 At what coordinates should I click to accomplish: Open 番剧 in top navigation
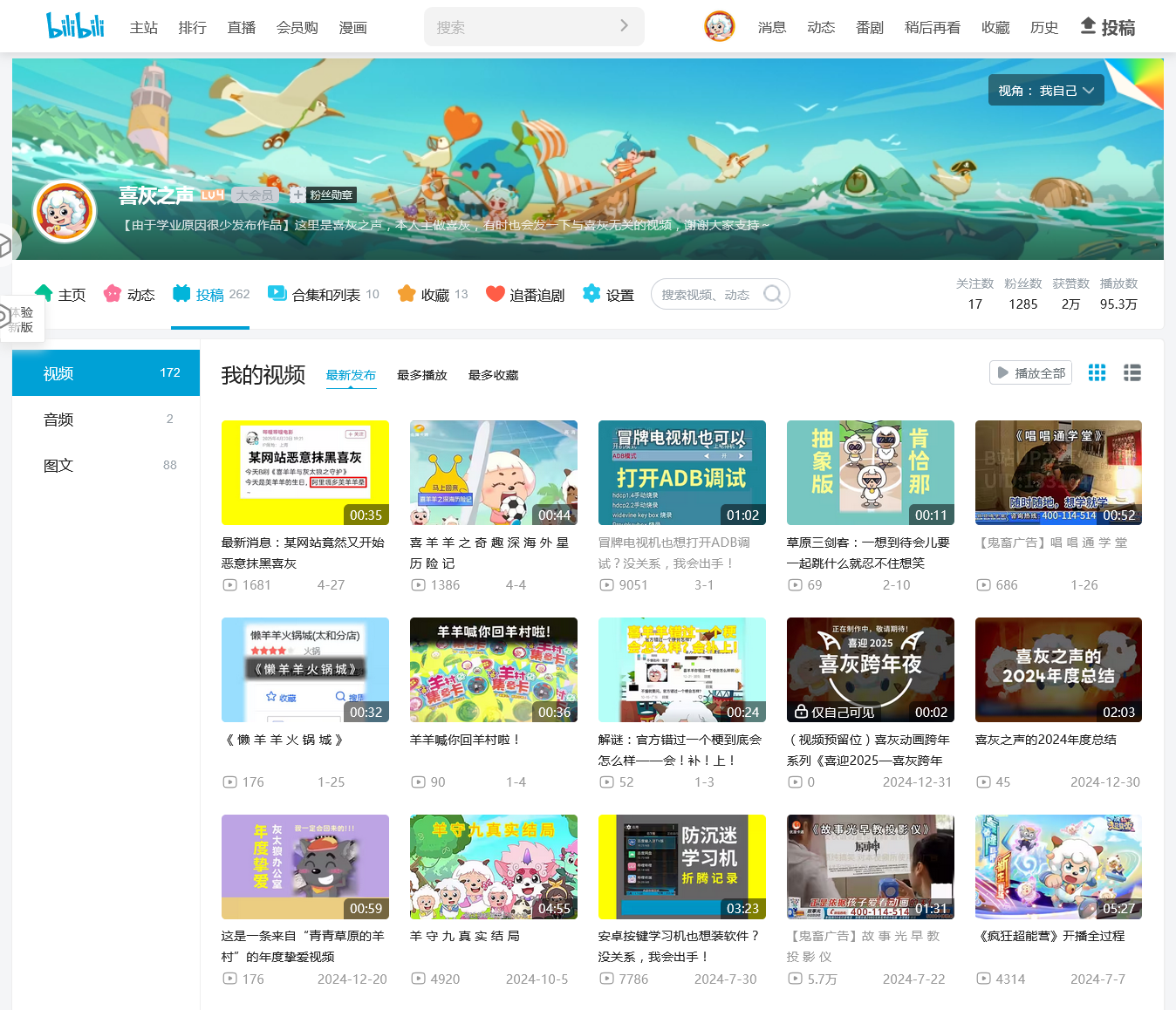[x=870, y=28]
